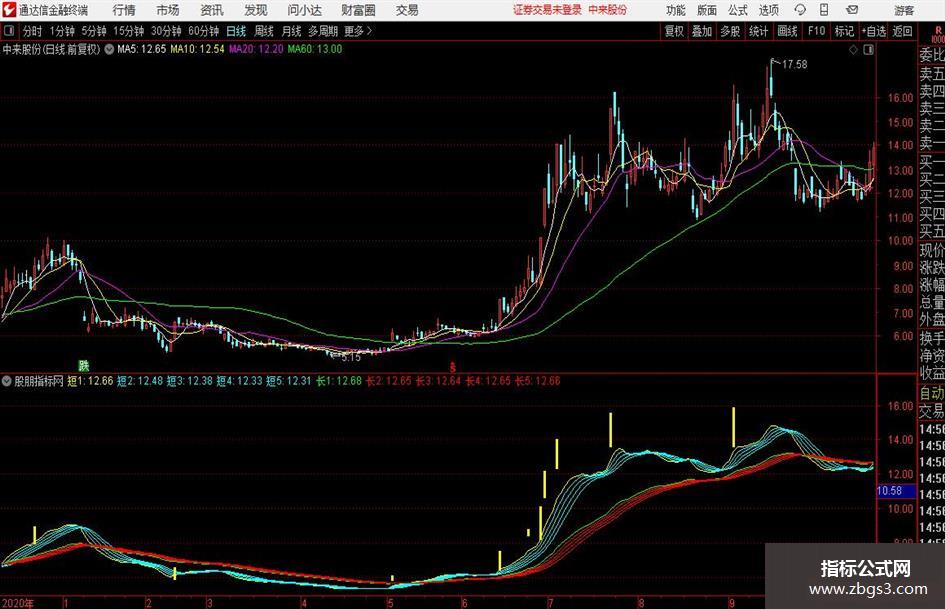Open the customer service headset icon

(800, 10)
